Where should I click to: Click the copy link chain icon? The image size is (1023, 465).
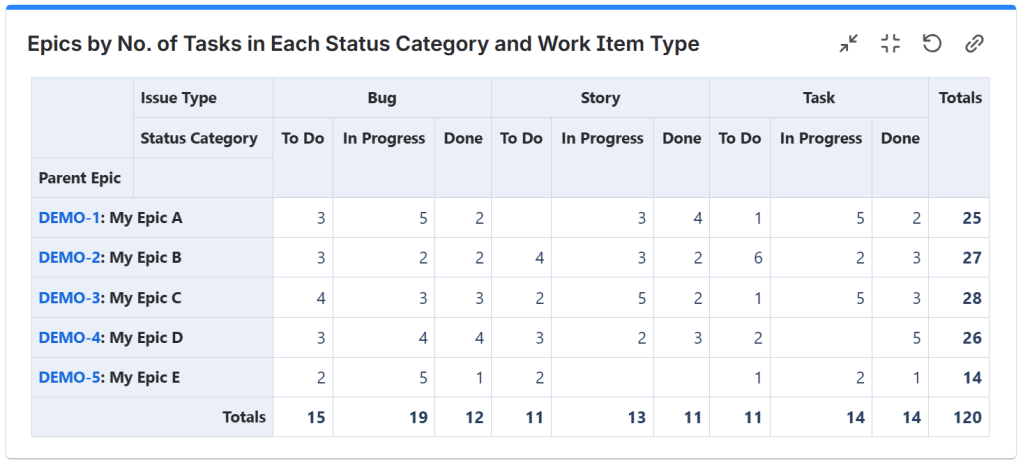tap(974, 44)
